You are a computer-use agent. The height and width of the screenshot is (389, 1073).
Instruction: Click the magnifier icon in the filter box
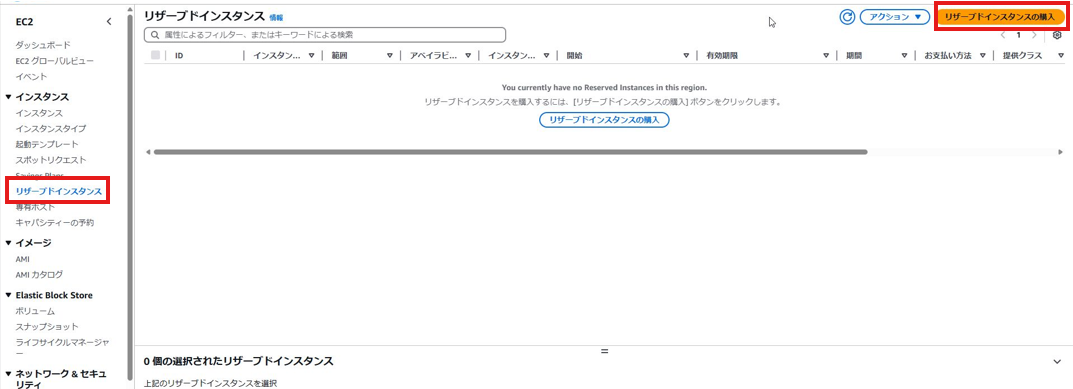155,34
